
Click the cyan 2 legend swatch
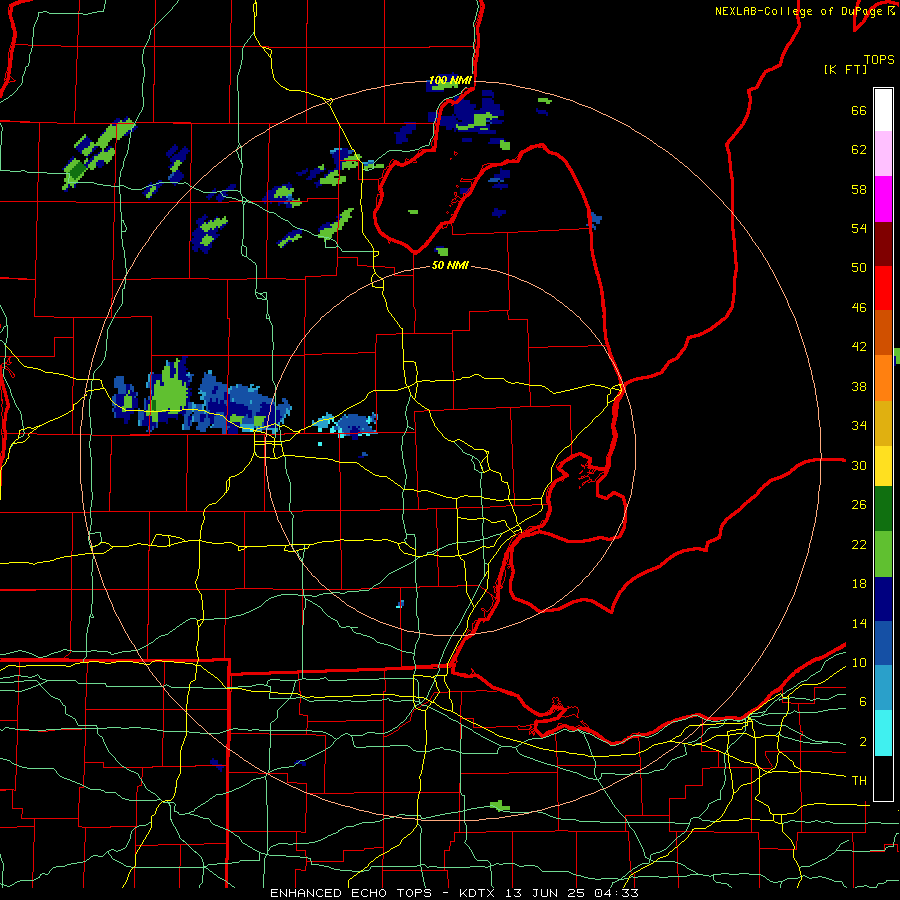tap(883, 733)
